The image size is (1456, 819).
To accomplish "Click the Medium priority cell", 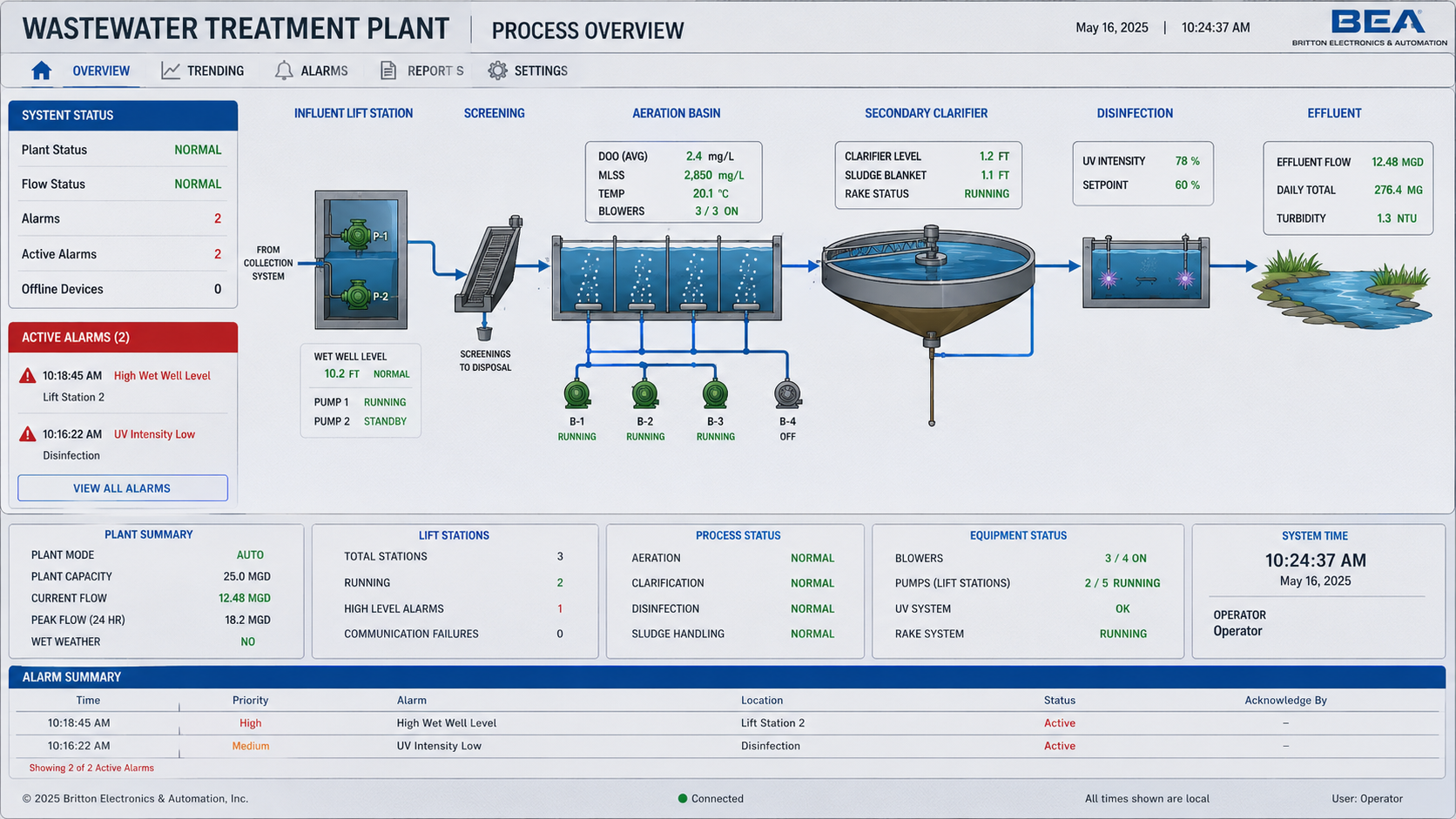I will (250, 746).
